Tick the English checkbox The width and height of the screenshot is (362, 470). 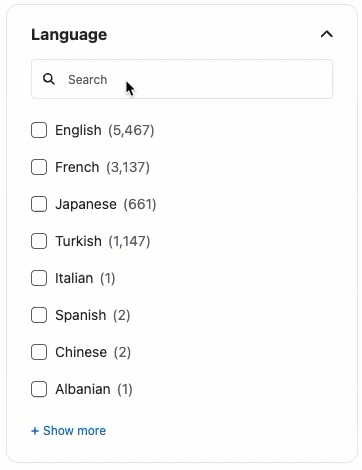(x=39, y=130)
